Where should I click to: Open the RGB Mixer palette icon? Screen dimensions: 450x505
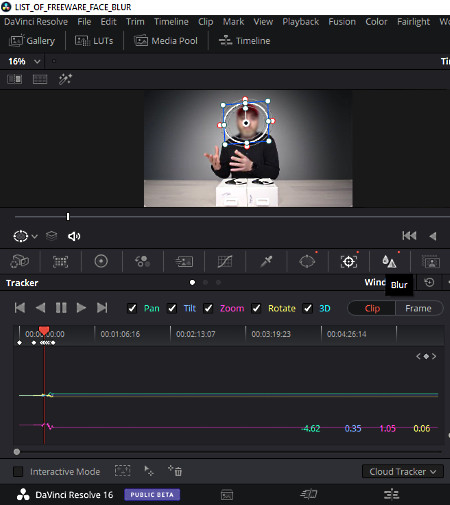142,261
